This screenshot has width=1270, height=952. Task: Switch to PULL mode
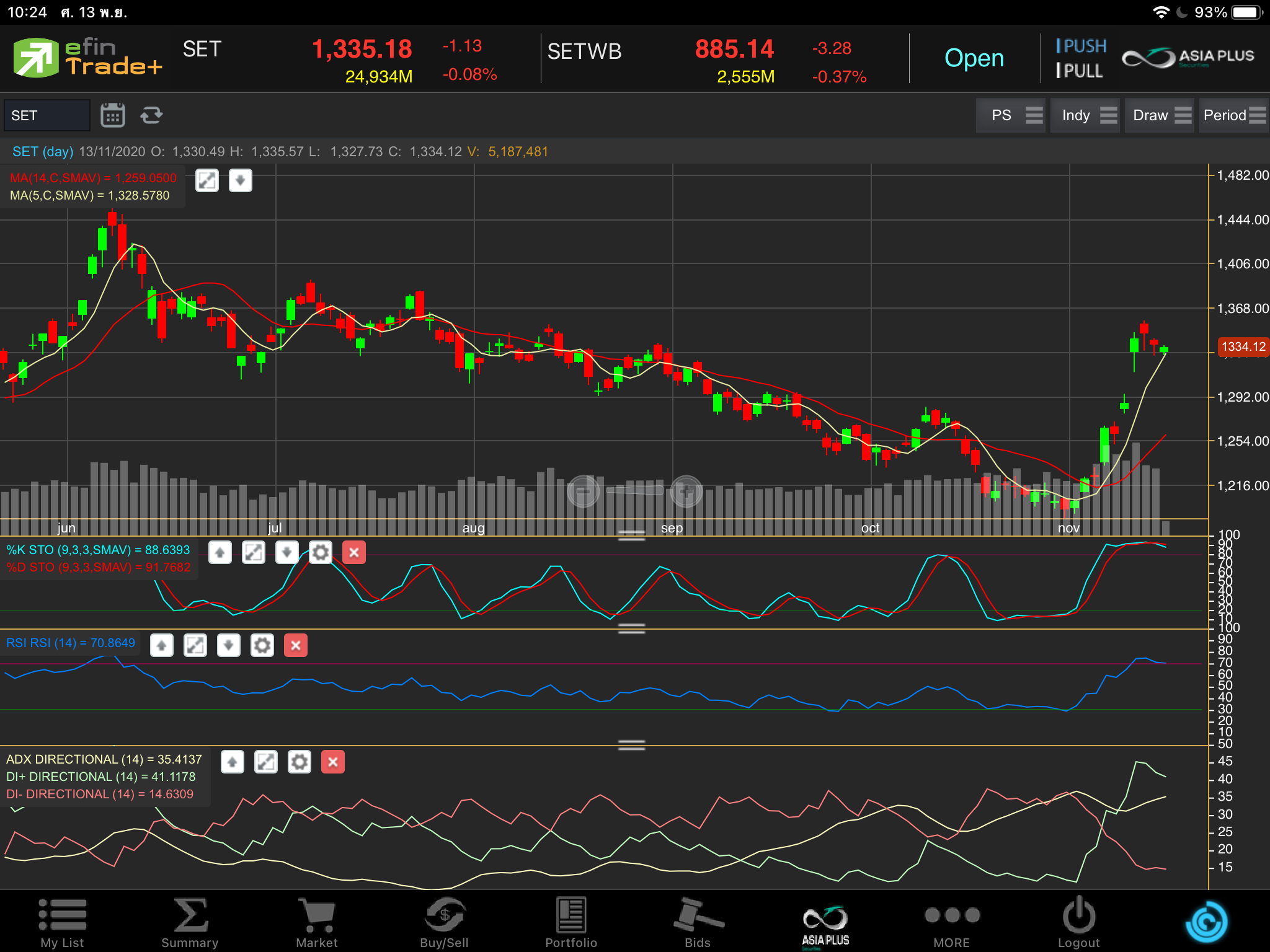click(1080, 71)
